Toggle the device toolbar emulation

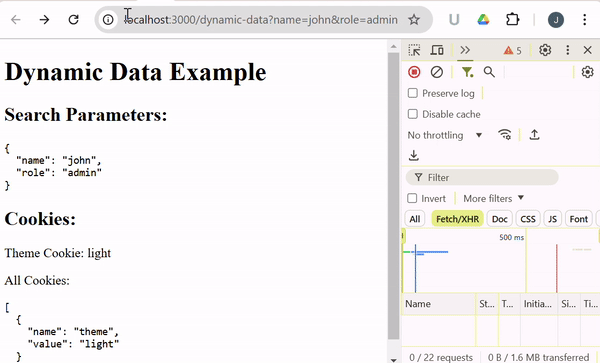click(x=437, y=50)
